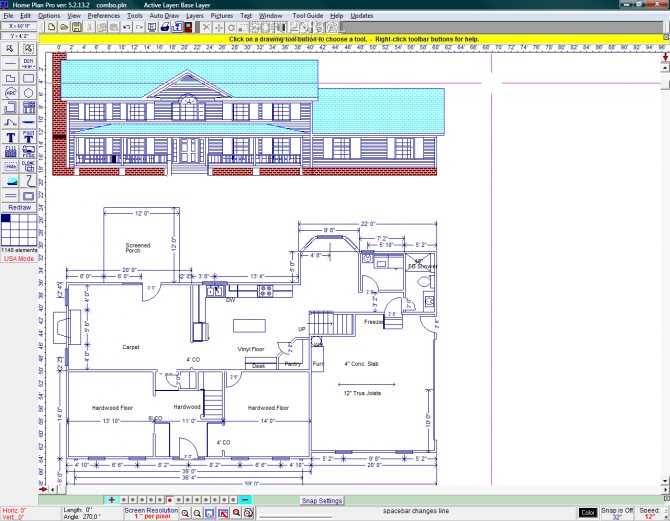Screen dimensions: 670x521
Task: Select the Fast Text tool
Action: (28, 137)
